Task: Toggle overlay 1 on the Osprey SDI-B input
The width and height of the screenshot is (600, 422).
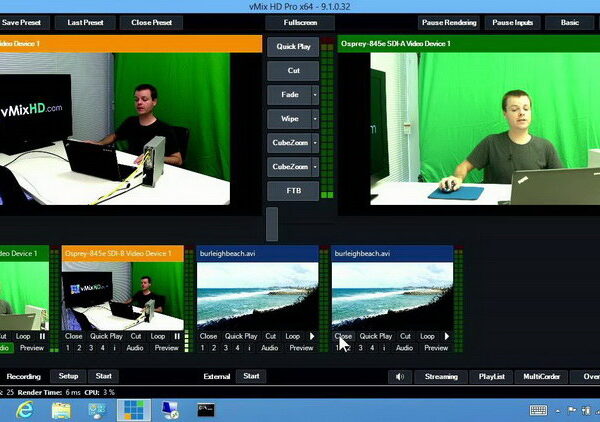Action: (x=68, y=348)
